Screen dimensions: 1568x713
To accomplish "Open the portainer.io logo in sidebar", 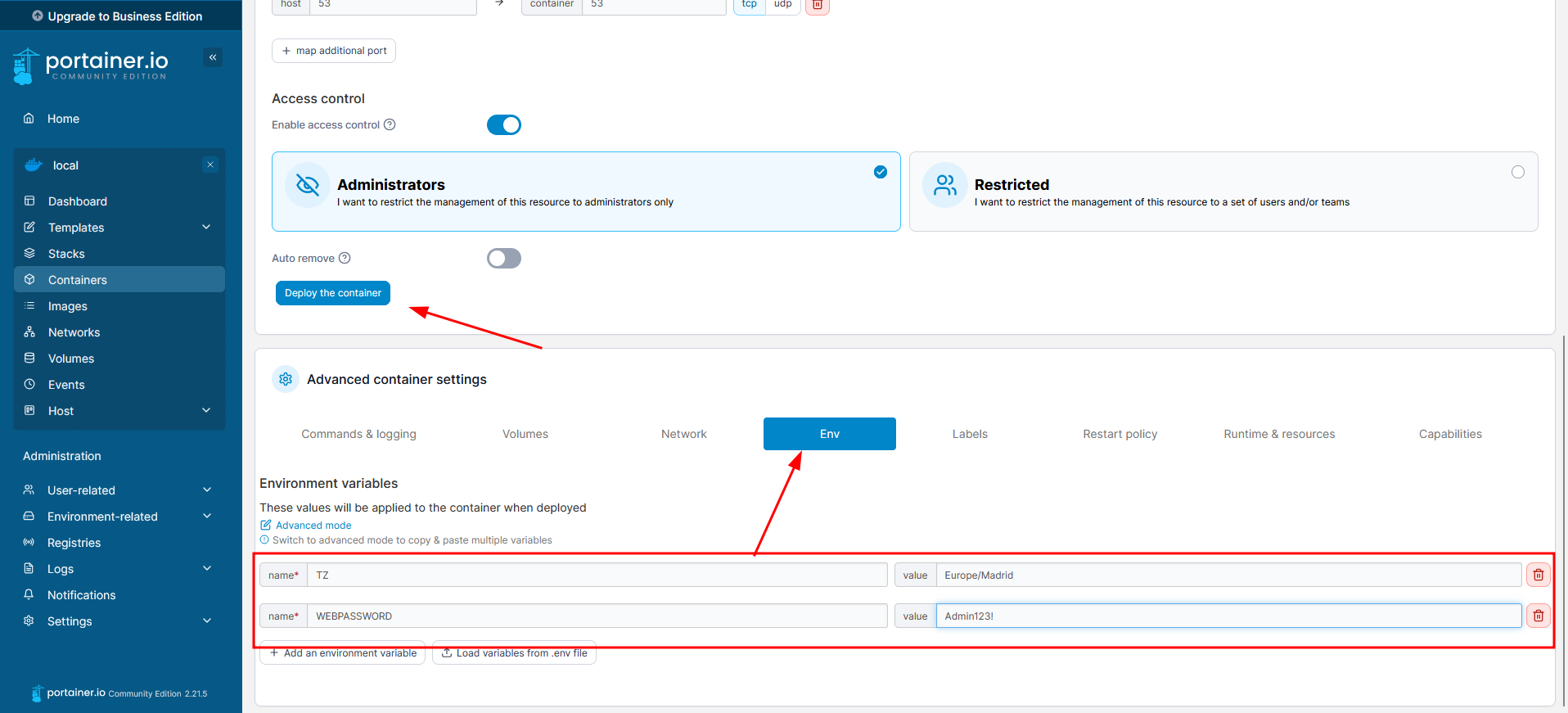I will point(92,65).
